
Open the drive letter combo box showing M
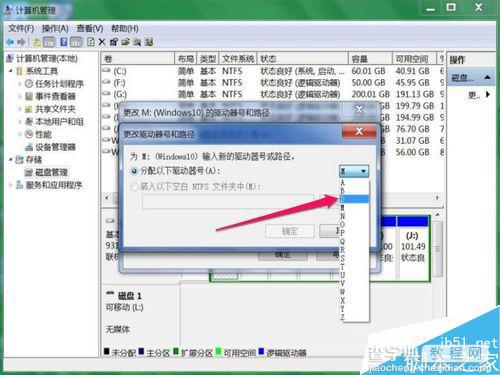pos(354,171)
